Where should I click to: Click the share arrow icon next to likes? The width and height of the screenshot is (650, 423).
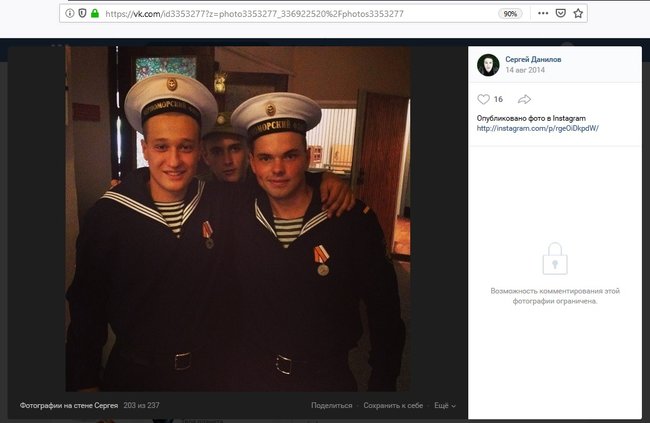click(x=524, y=99)
